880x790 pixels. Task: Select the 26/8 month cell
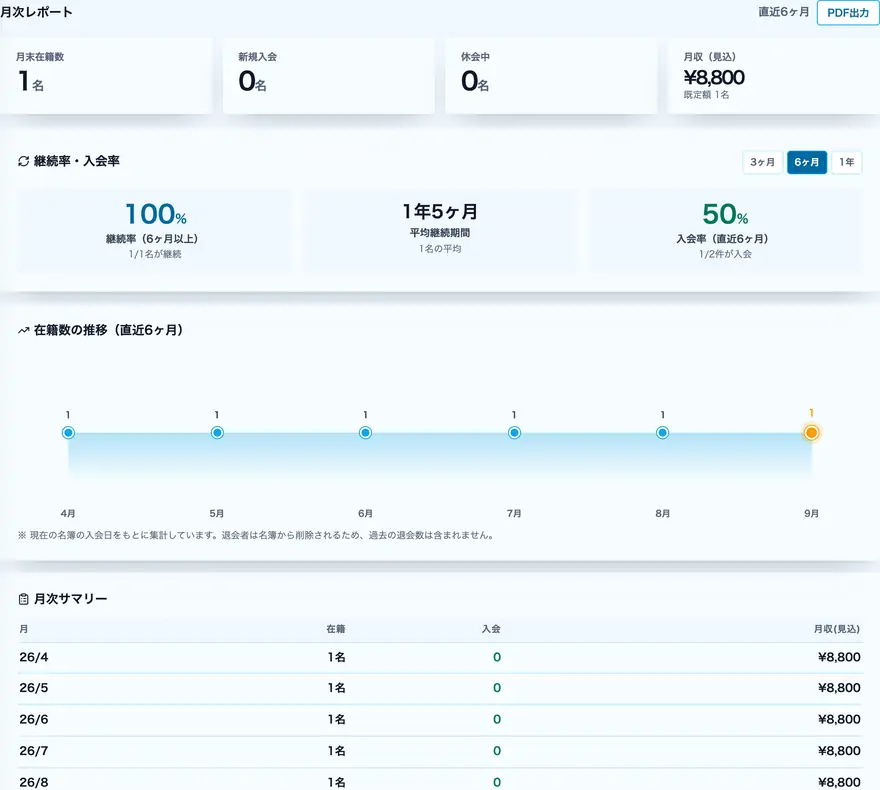[34, 782]
